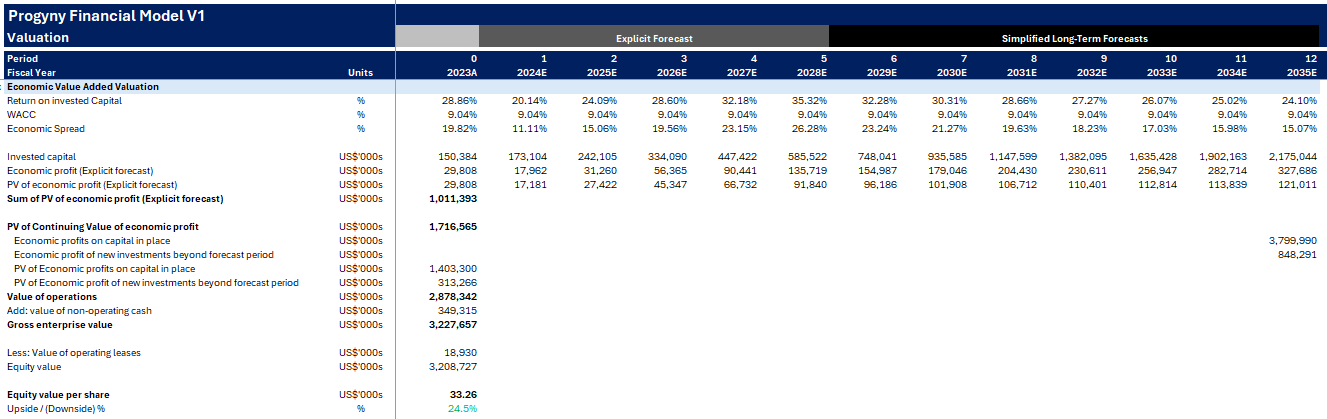Select the 1,403,300 PV capital in place cell
1327x419 pixels.
[454, 269]
